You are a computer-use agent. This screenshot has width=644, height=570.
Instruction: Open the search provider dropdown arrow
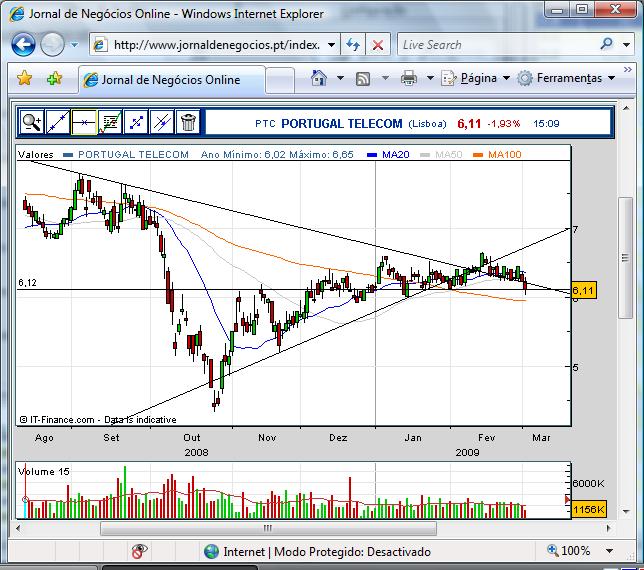pyautogui.click(x=626, y=44)
